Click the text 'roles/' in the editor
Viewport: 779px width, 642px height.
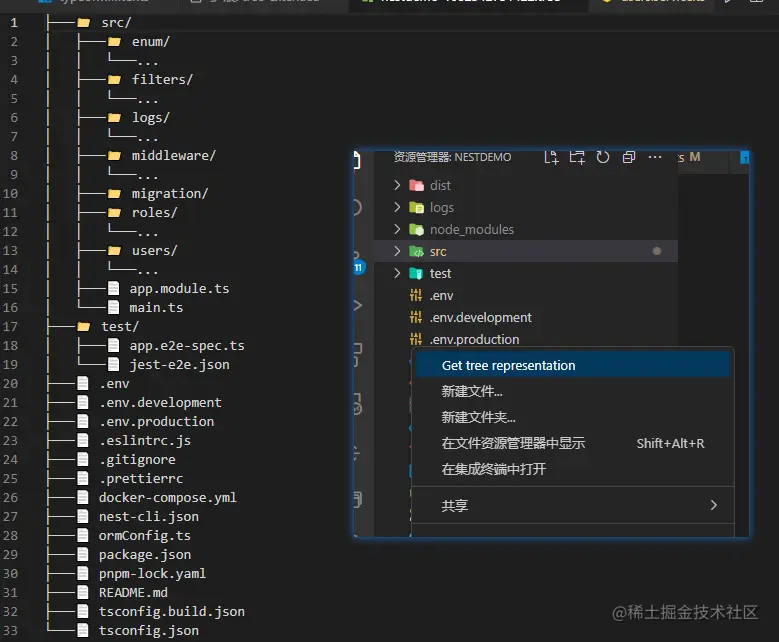point(155,213)
